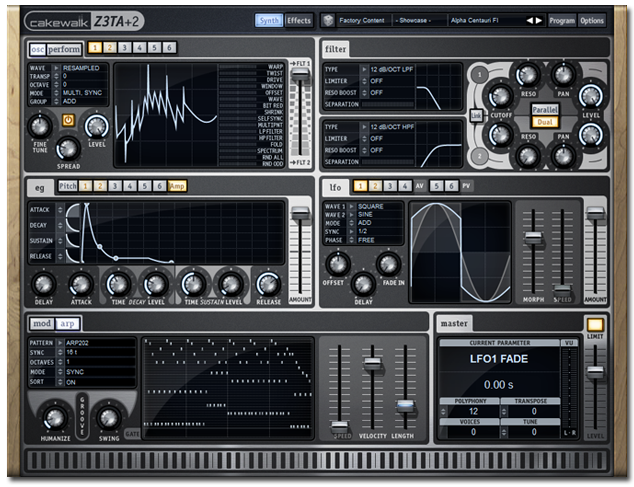634x487 pixels.
Task: Click the EG Sustain Level knob
Action: (230, 284)
